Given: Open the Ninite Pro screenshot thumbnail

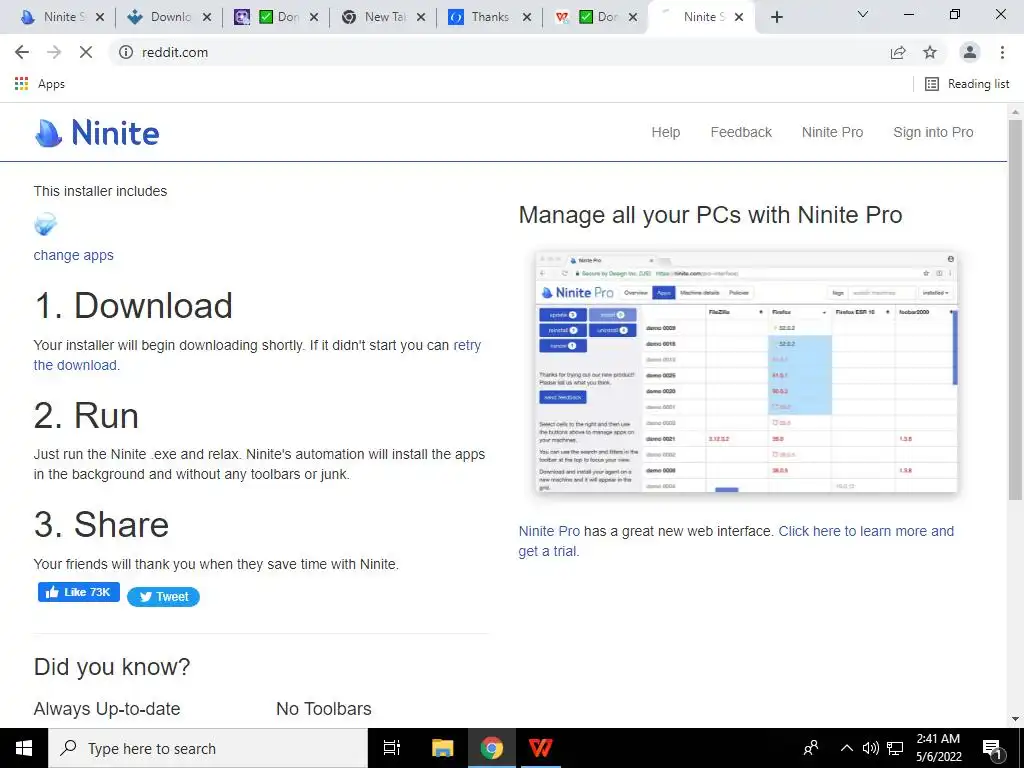Looking at the screenshot, I should coord(746,372).
